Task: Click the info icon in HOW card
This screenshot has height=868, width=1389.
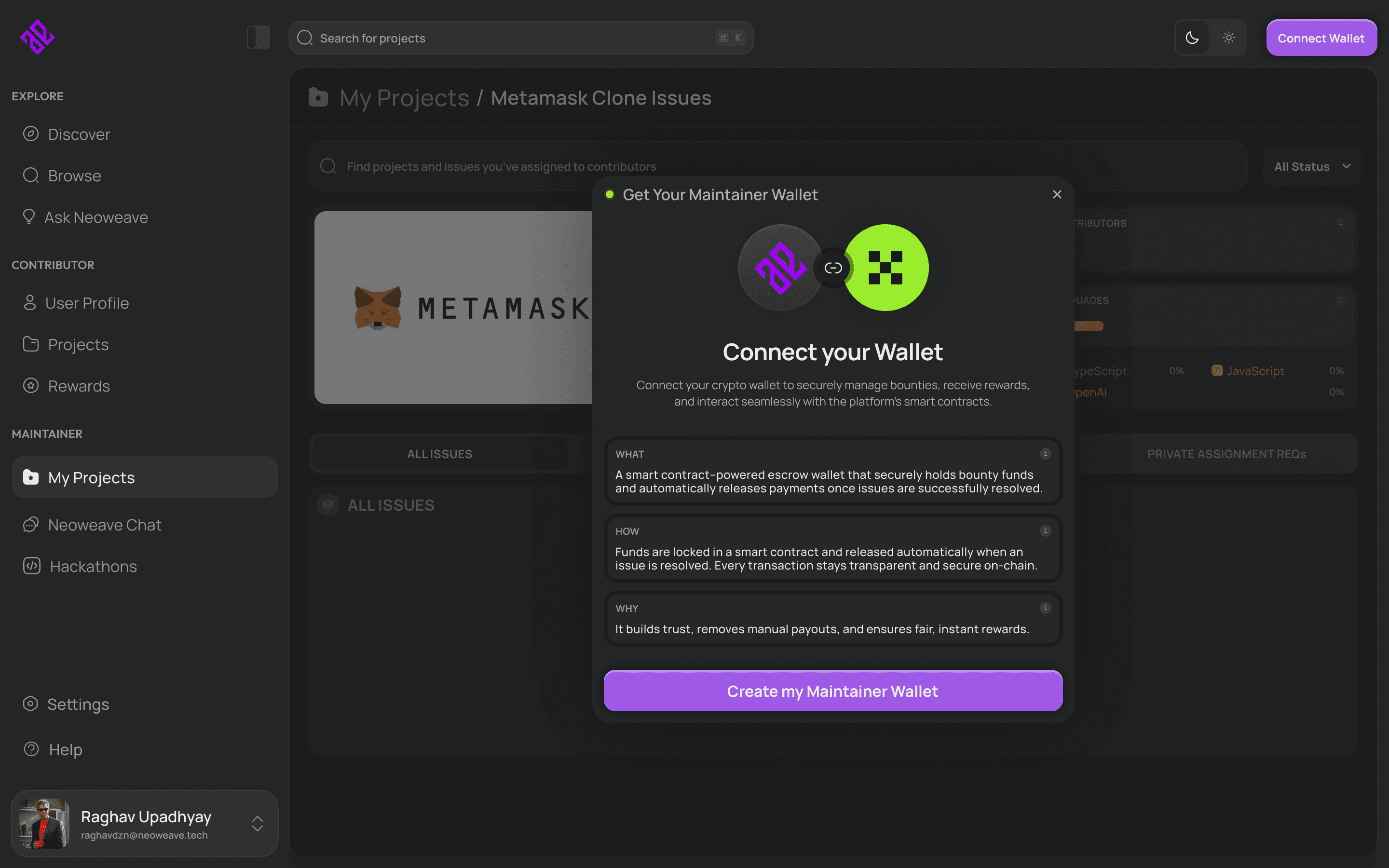Action: [1045, 531]
